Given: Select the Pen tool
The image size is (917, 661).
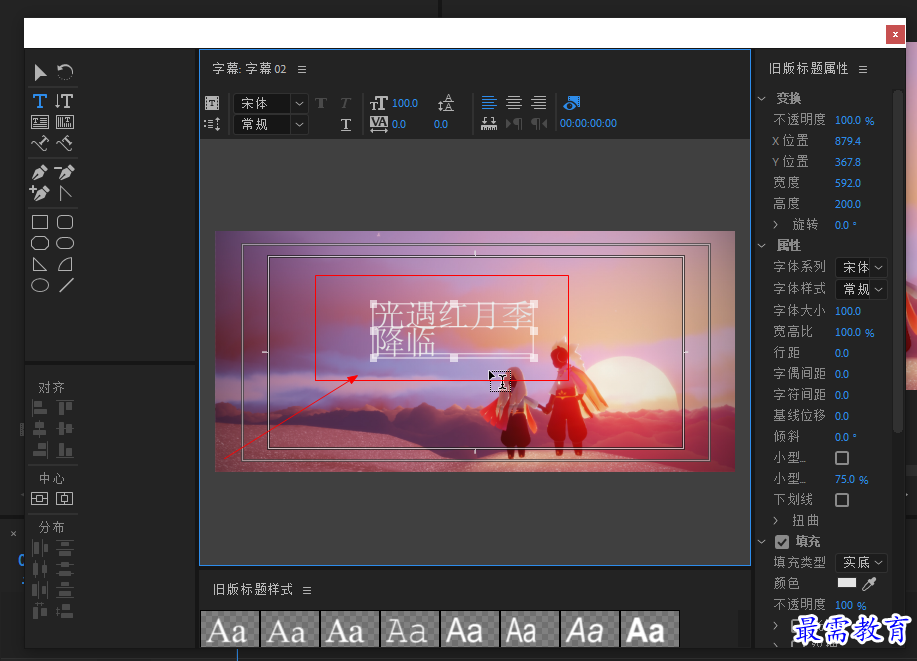Looking at the screenshot, I should coord(40,173).
